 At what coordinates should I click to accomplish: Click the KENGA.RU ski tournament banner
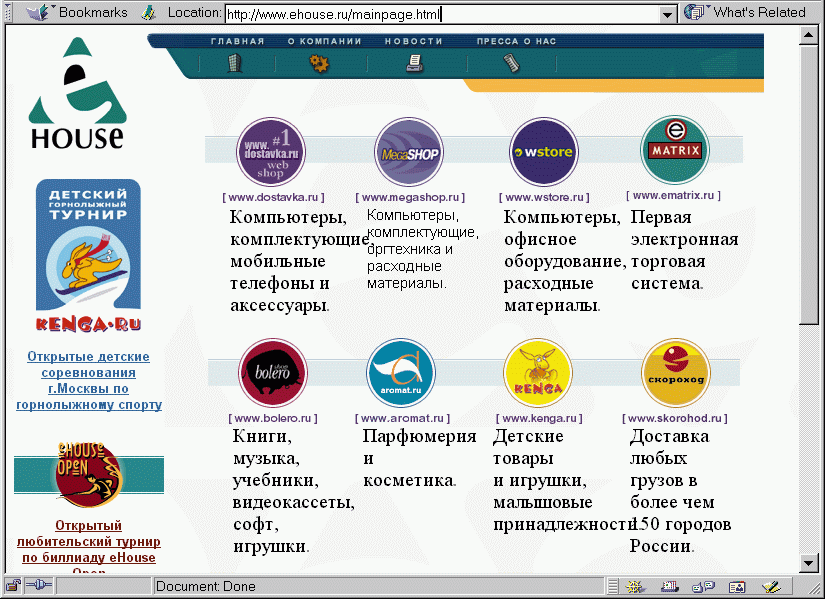pos(88,256)
